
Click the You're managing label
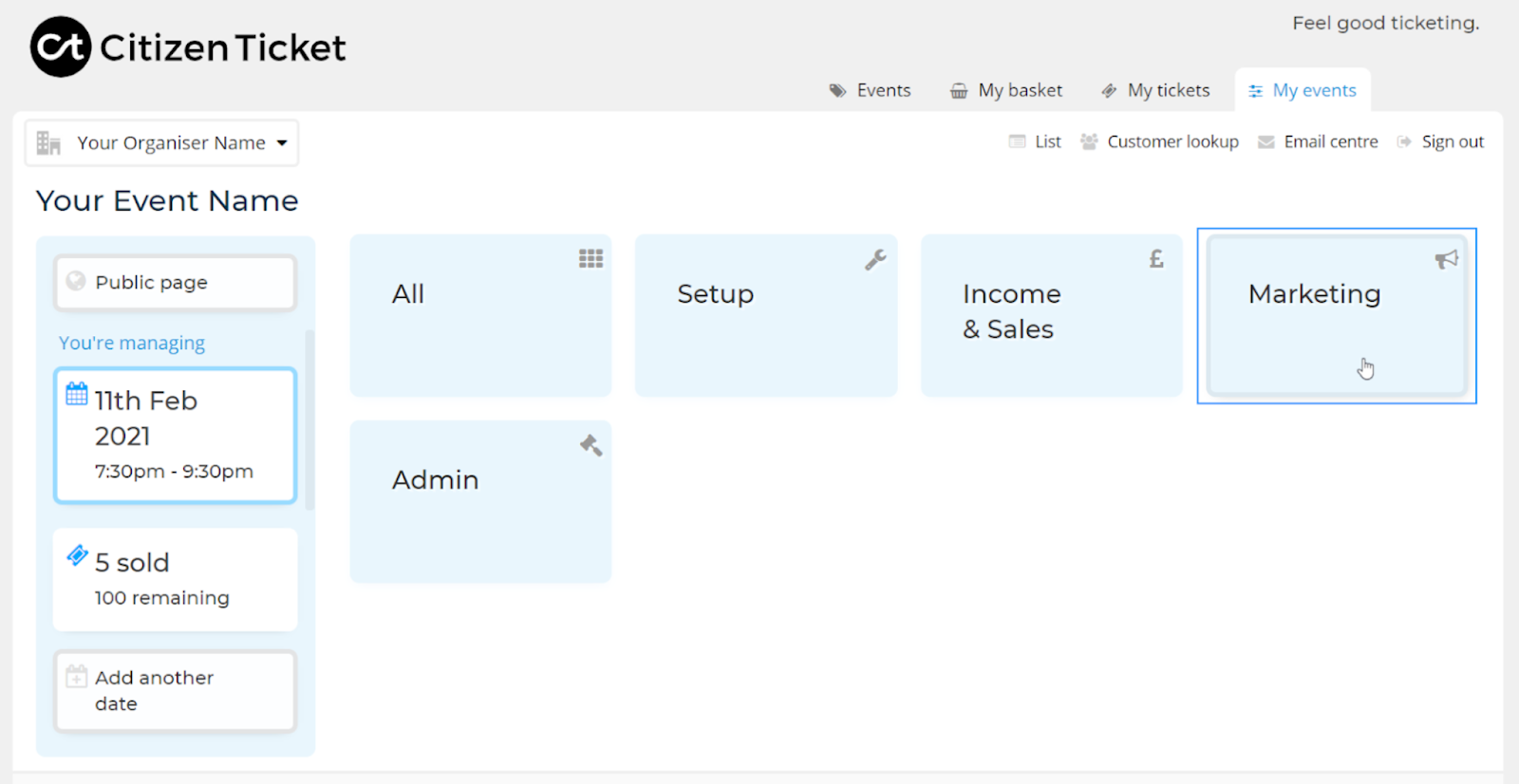[132, 343]
